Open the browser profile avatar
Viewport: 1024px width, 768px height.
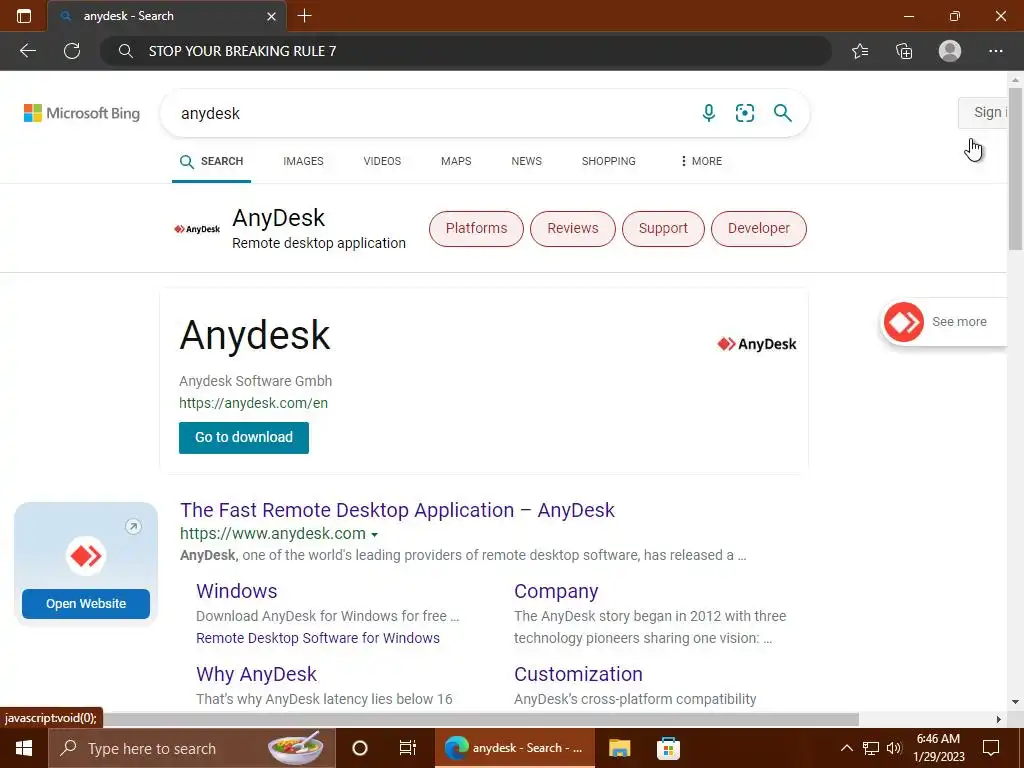click(950, 51)
